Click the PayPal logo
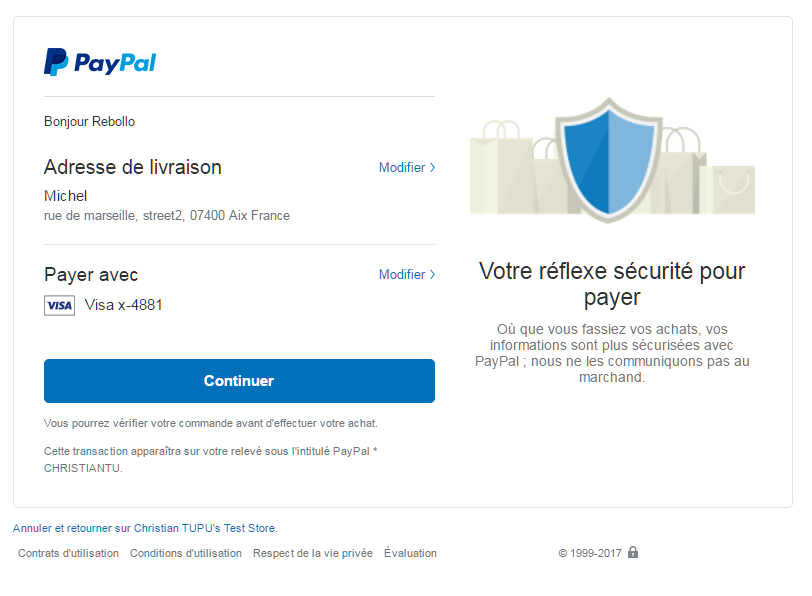 tap(100, 62)
